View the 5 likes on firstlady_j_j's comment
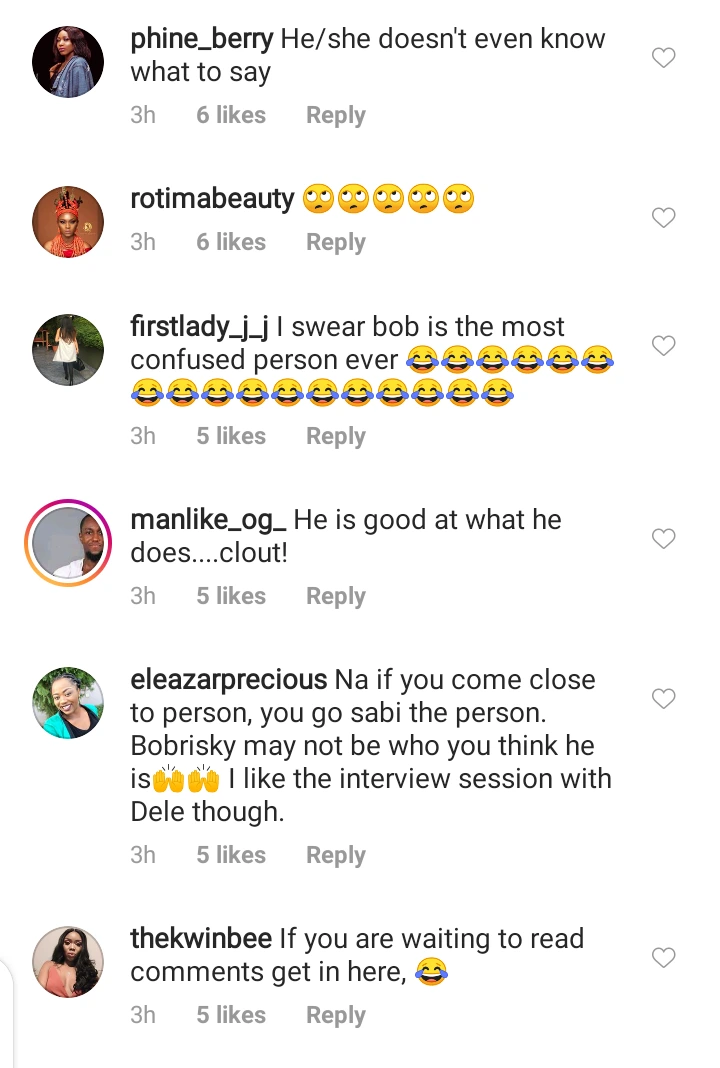The height and width of the screenshot is (1068, 720). tap(231, 436)
